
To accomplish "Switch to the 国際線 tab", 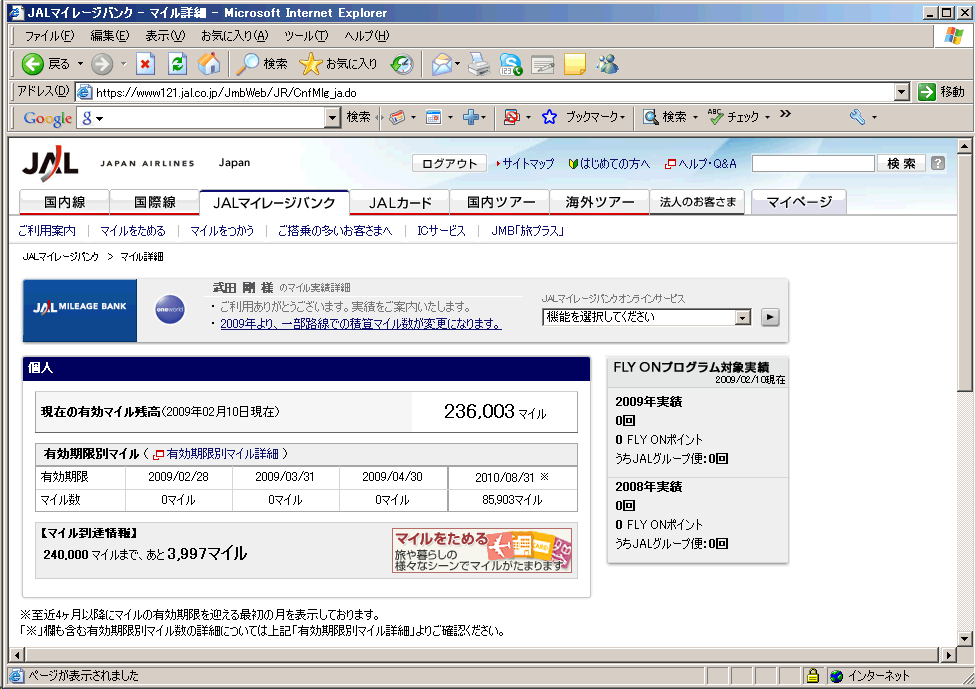I will coord(154,202).
